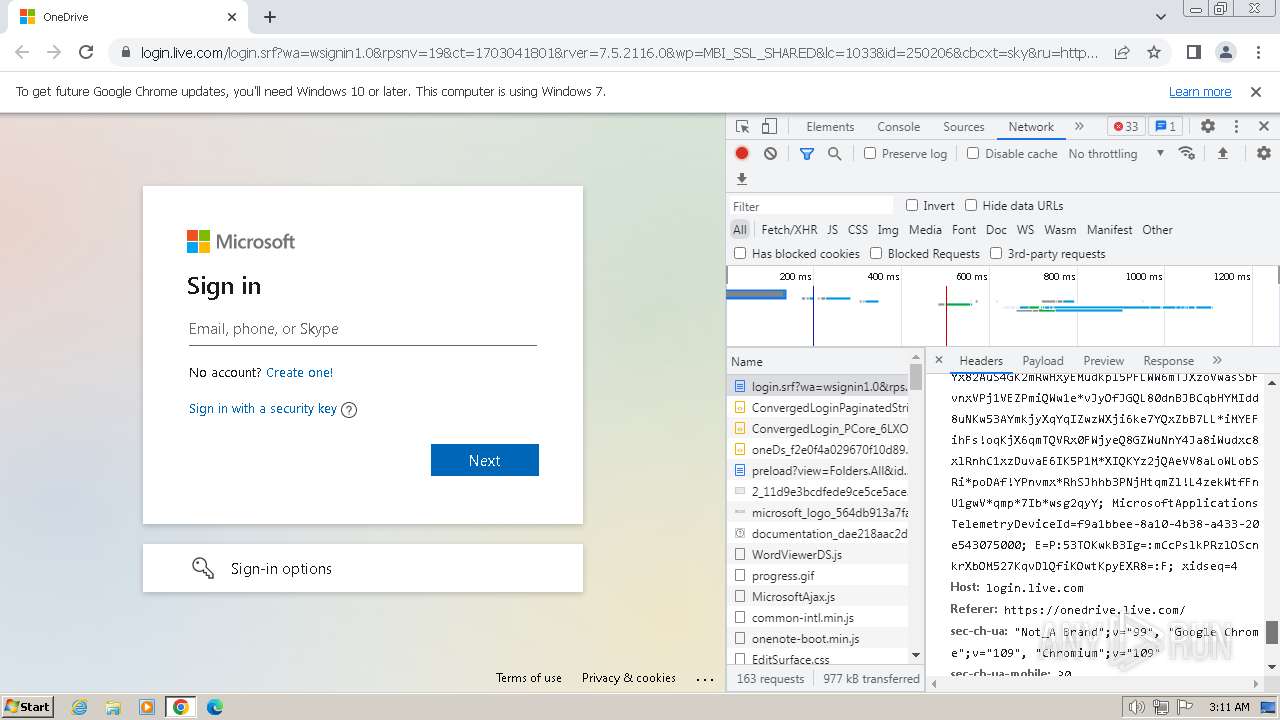The height and width of the screenshot is (720, 1280).
Task: Check Hide data URLs checkbox
Action: coord(971,205)
